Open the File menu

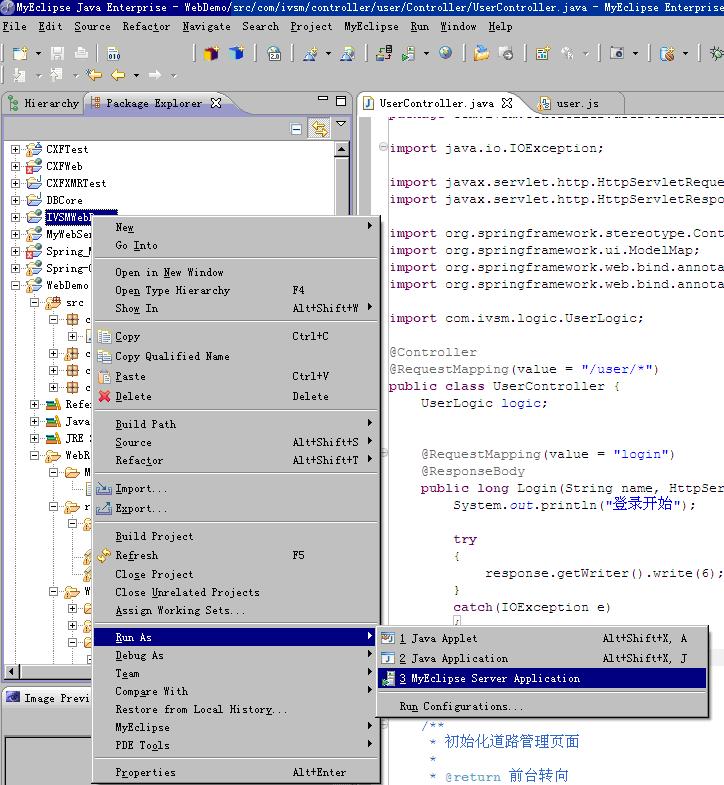(15, 27)
